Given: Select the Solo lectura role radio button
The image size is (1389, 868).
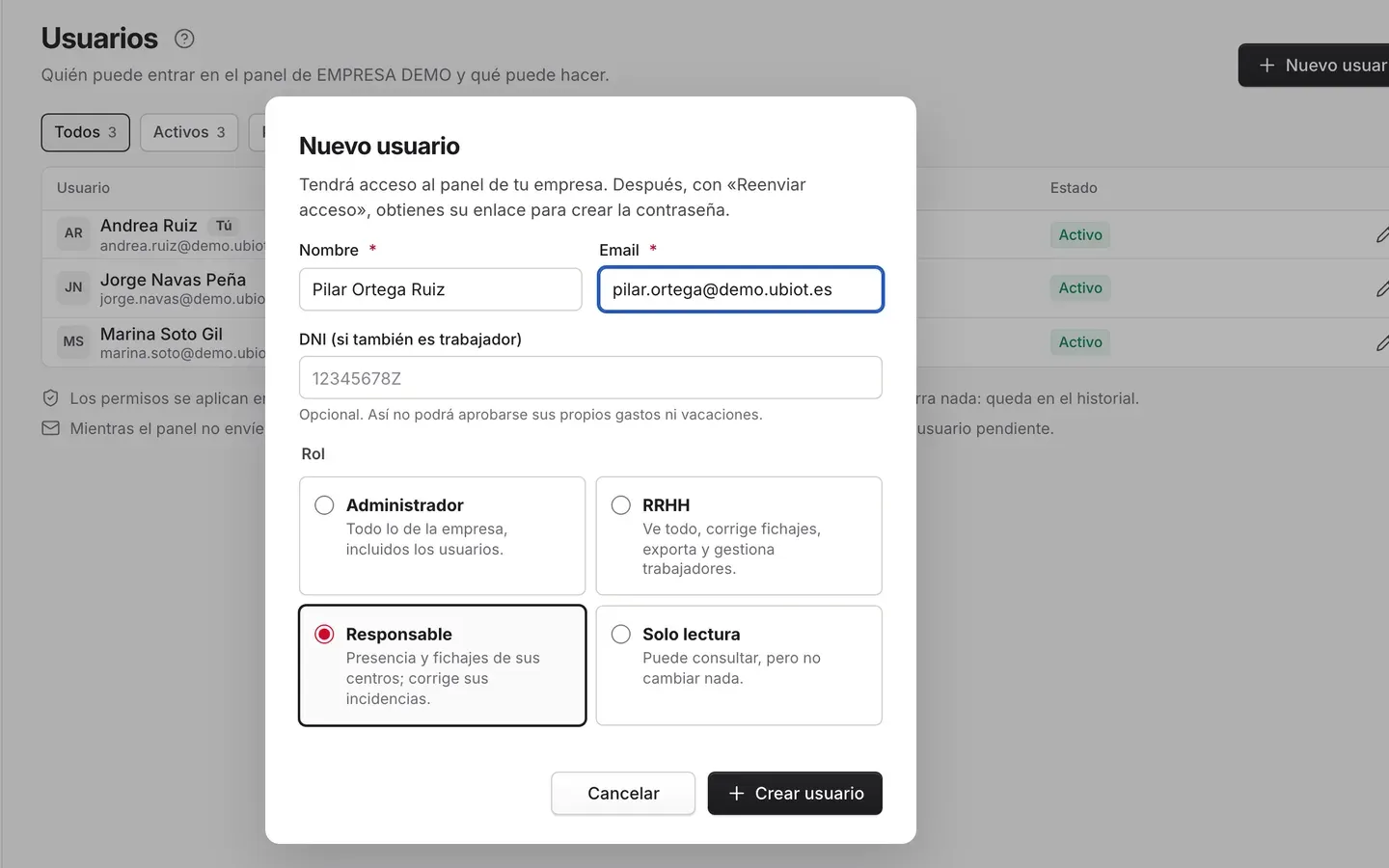Looking at the screenshot, I should pos(621,635).
